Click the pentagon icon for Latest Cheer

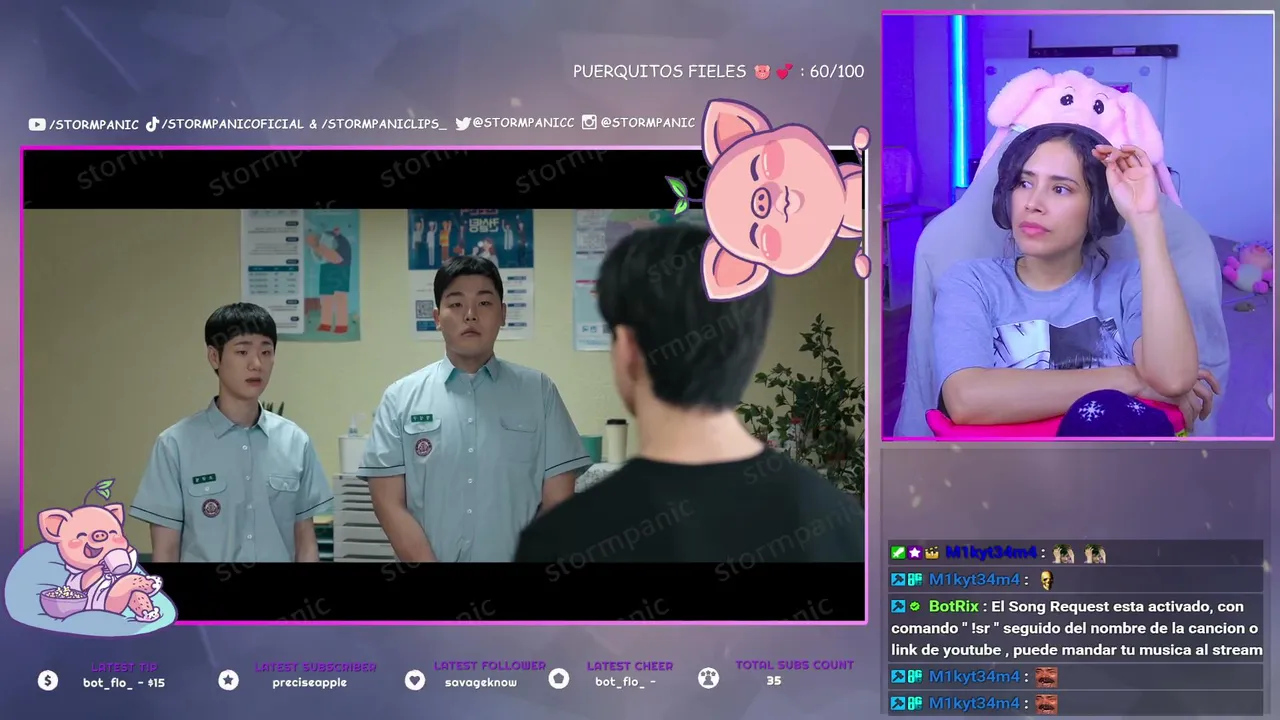(559, 679)
